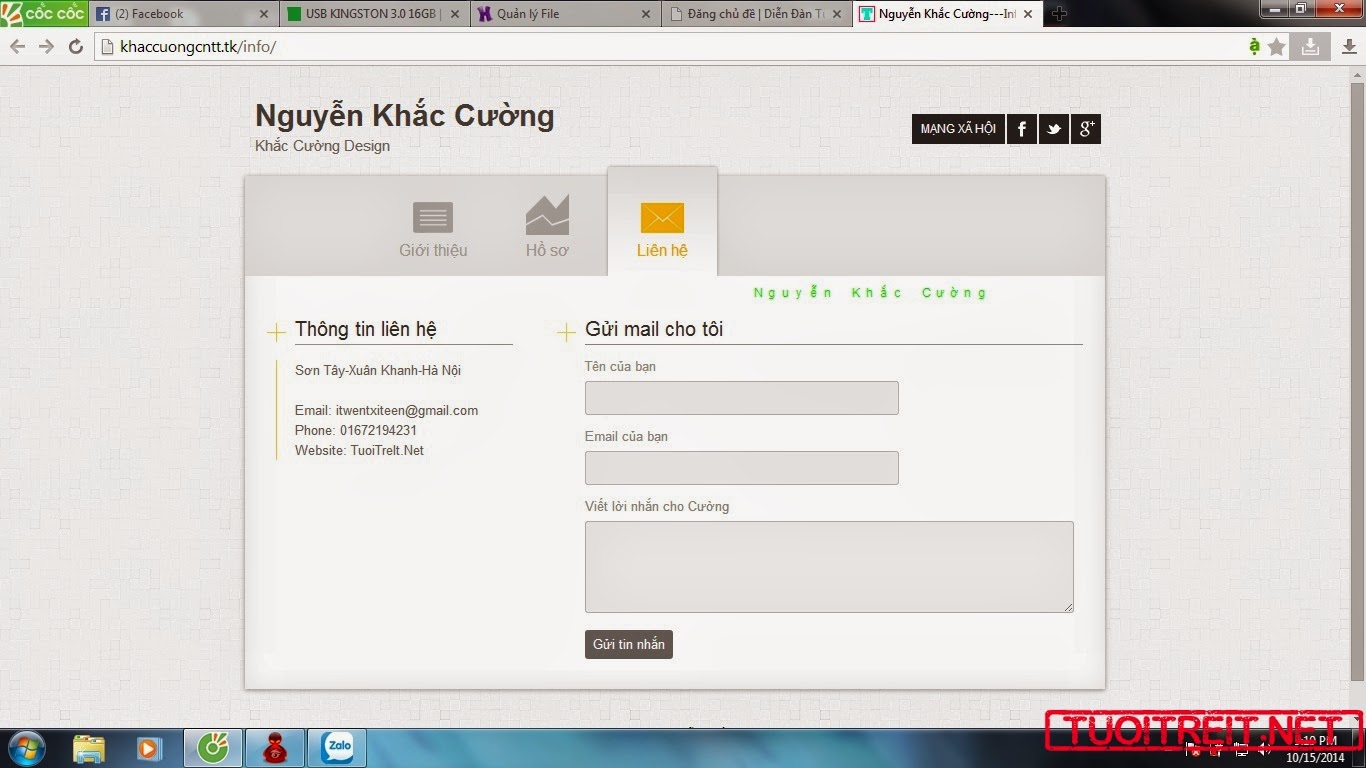Click the Liên hệ envelope icon
This screenshot has height=768, width=1366.
662,217
